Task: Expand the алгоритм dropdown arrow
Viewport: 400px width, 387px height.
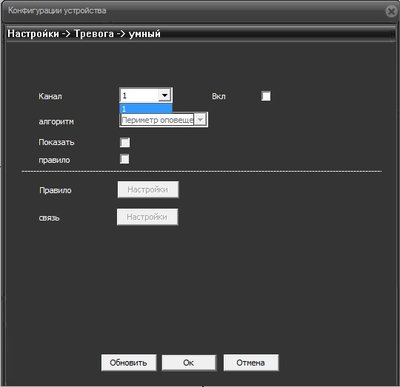Action: [200, 120]
